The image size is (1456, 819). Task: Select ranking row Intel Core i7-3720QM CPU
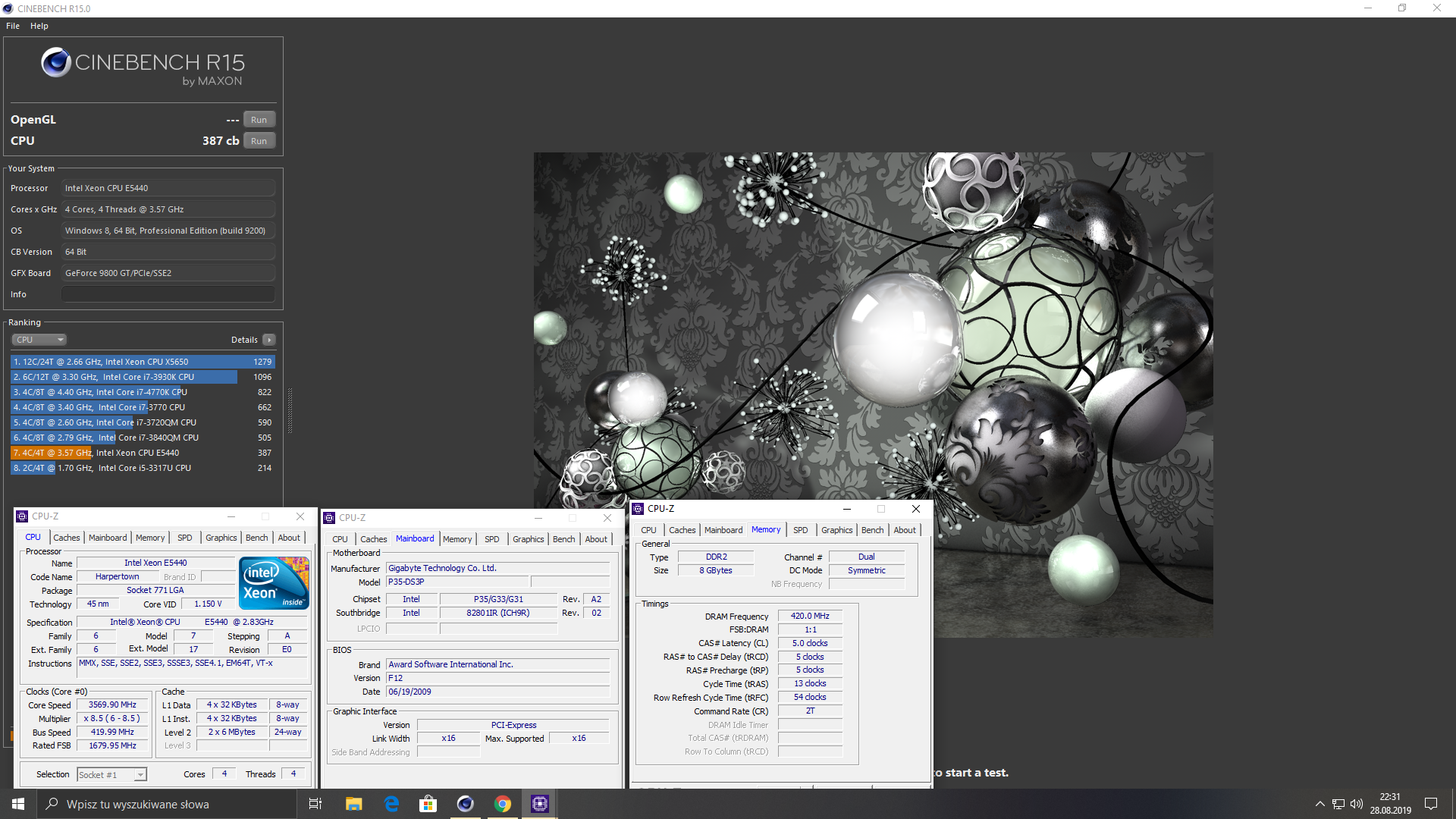143,422
